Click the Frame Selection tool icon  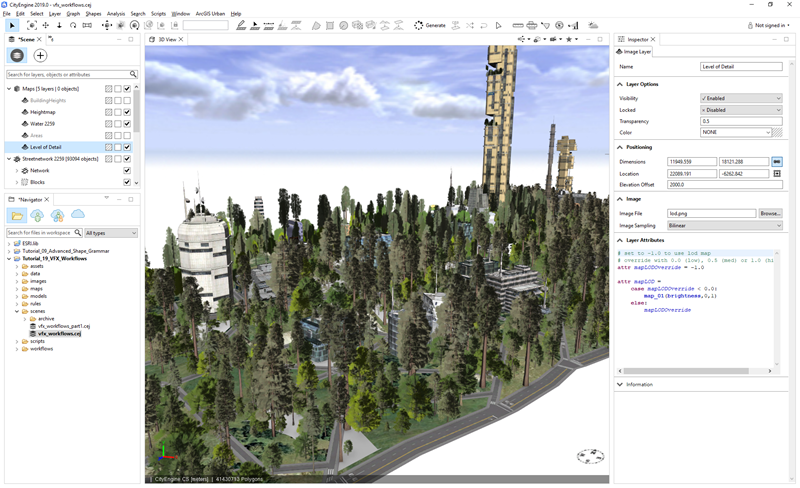32,25
